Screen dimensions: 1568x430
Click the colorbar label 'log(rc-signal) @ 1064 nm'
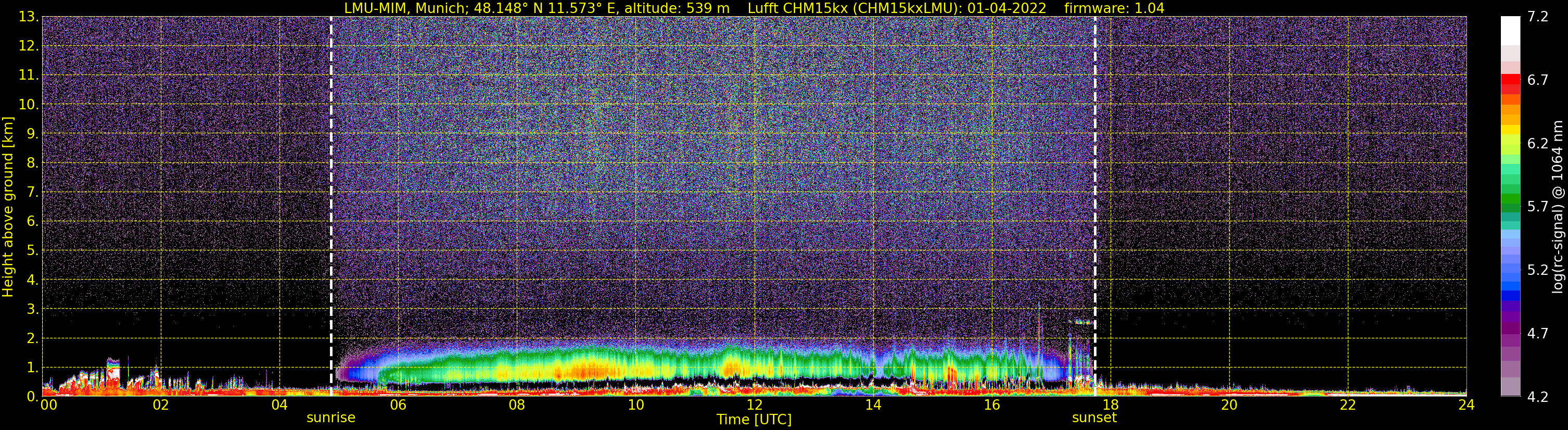pyautogui.click(x=1557, y=207)
